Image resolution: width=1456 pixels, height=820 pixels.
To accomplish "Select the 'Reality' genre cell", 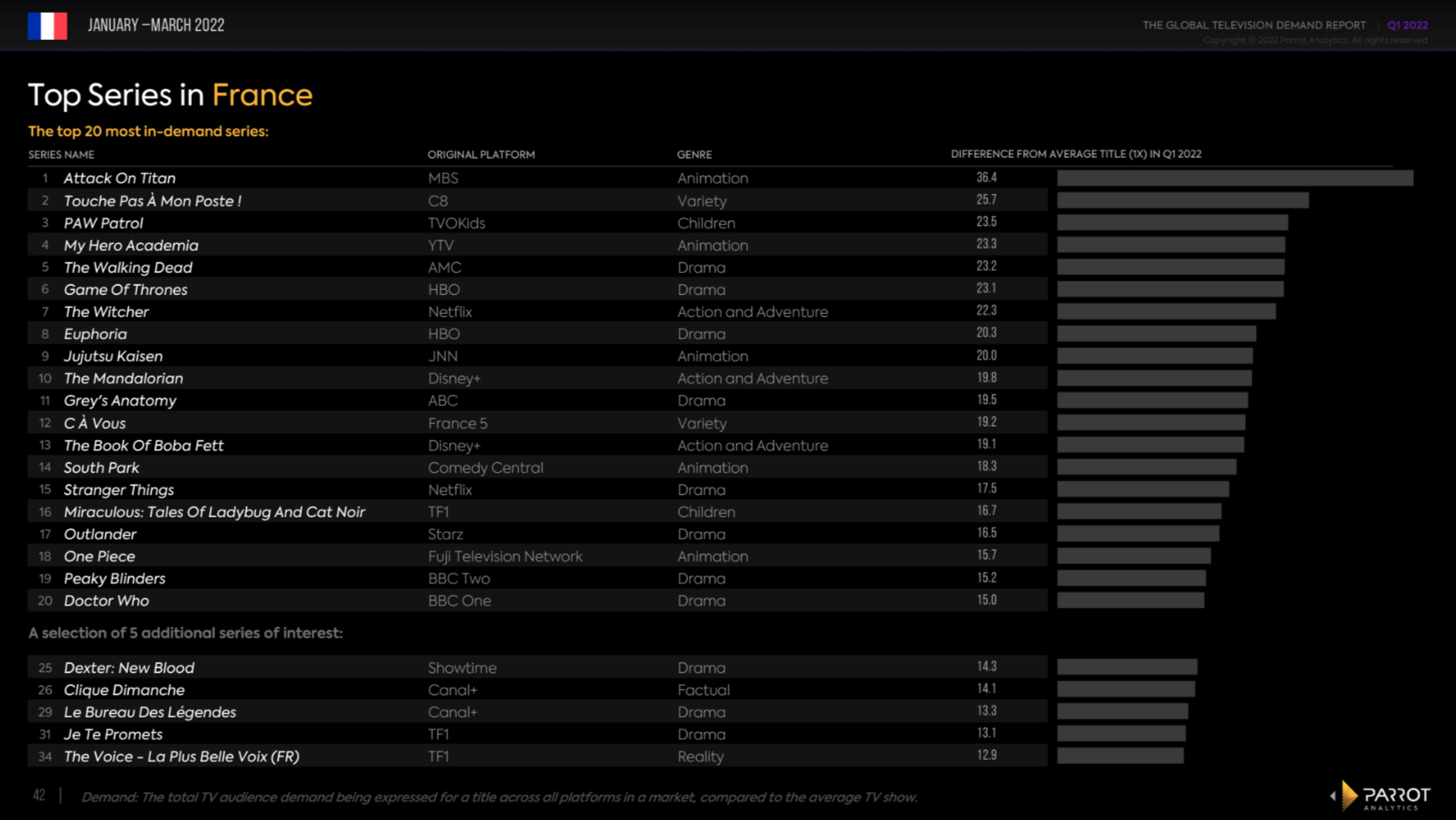I will [700, 756].
